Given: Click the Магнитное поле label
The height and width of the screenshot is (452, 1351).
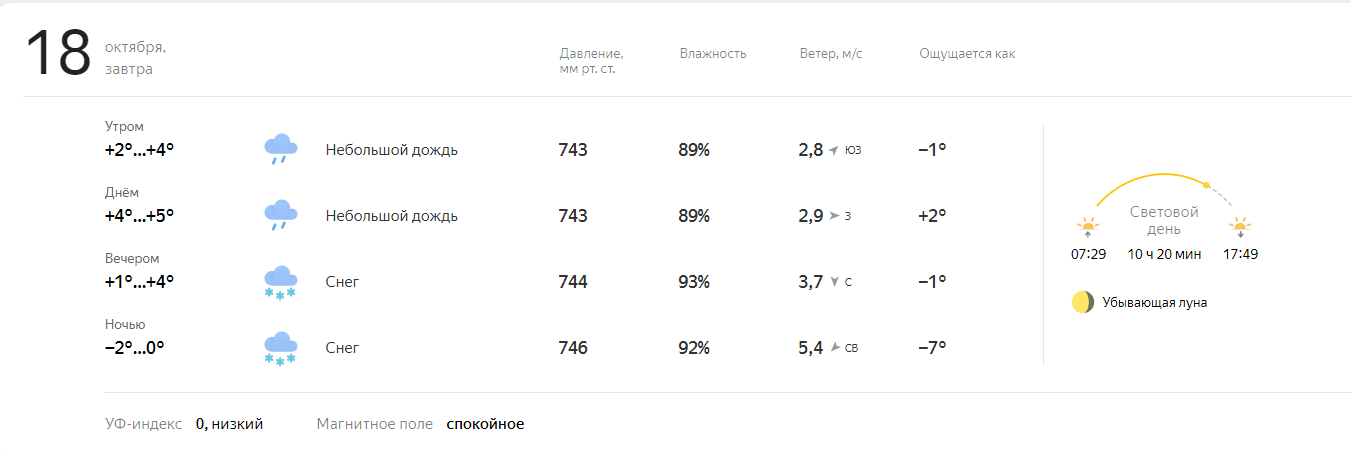Looking at the screenshot, I should point(375,424).
